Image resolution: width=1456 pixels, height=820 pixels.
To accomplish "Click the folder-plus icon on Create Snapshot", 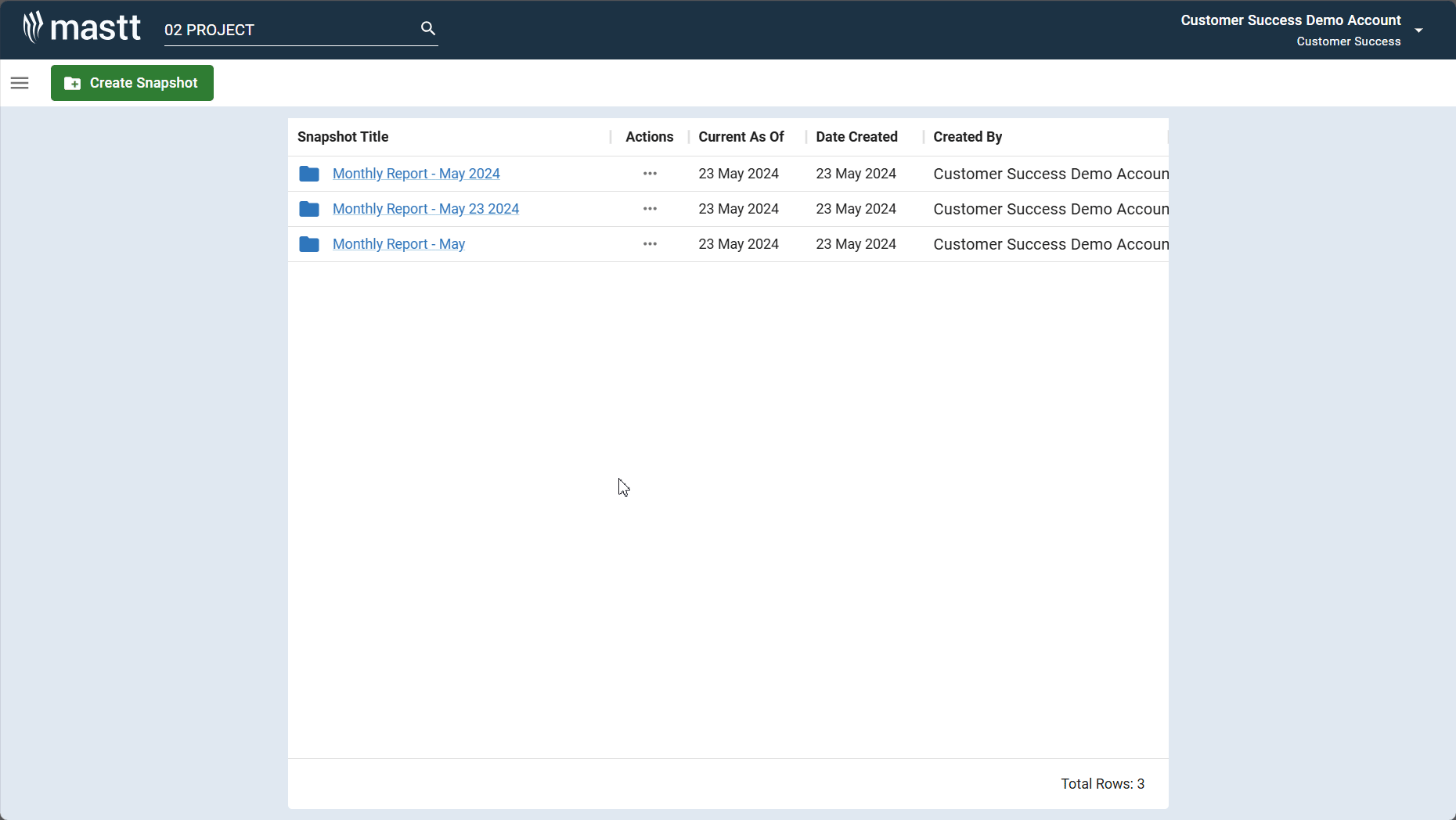I will coord(71,83).
